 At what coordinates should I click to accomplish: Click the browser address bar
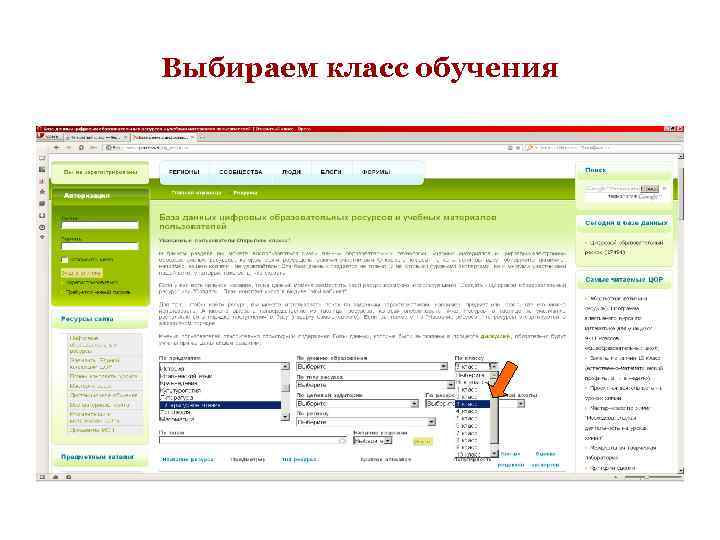coord(308,147)
